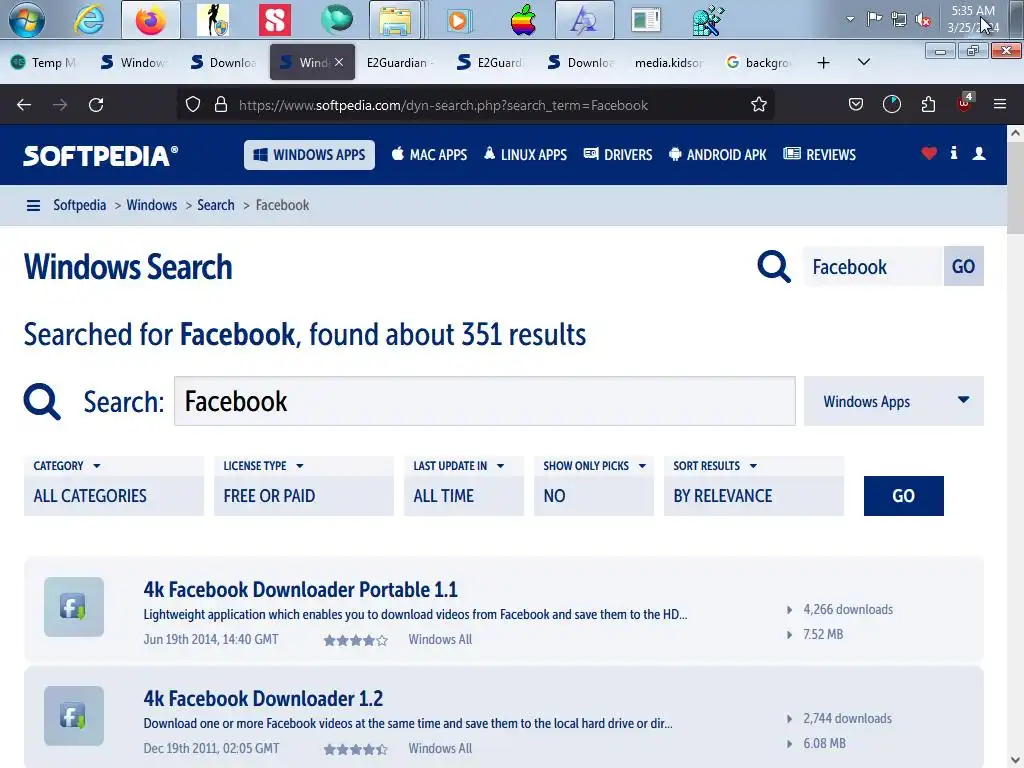Bookmark this page with the star
The width and height of the screenshot is (1024, 768).
tap(758, 104)
